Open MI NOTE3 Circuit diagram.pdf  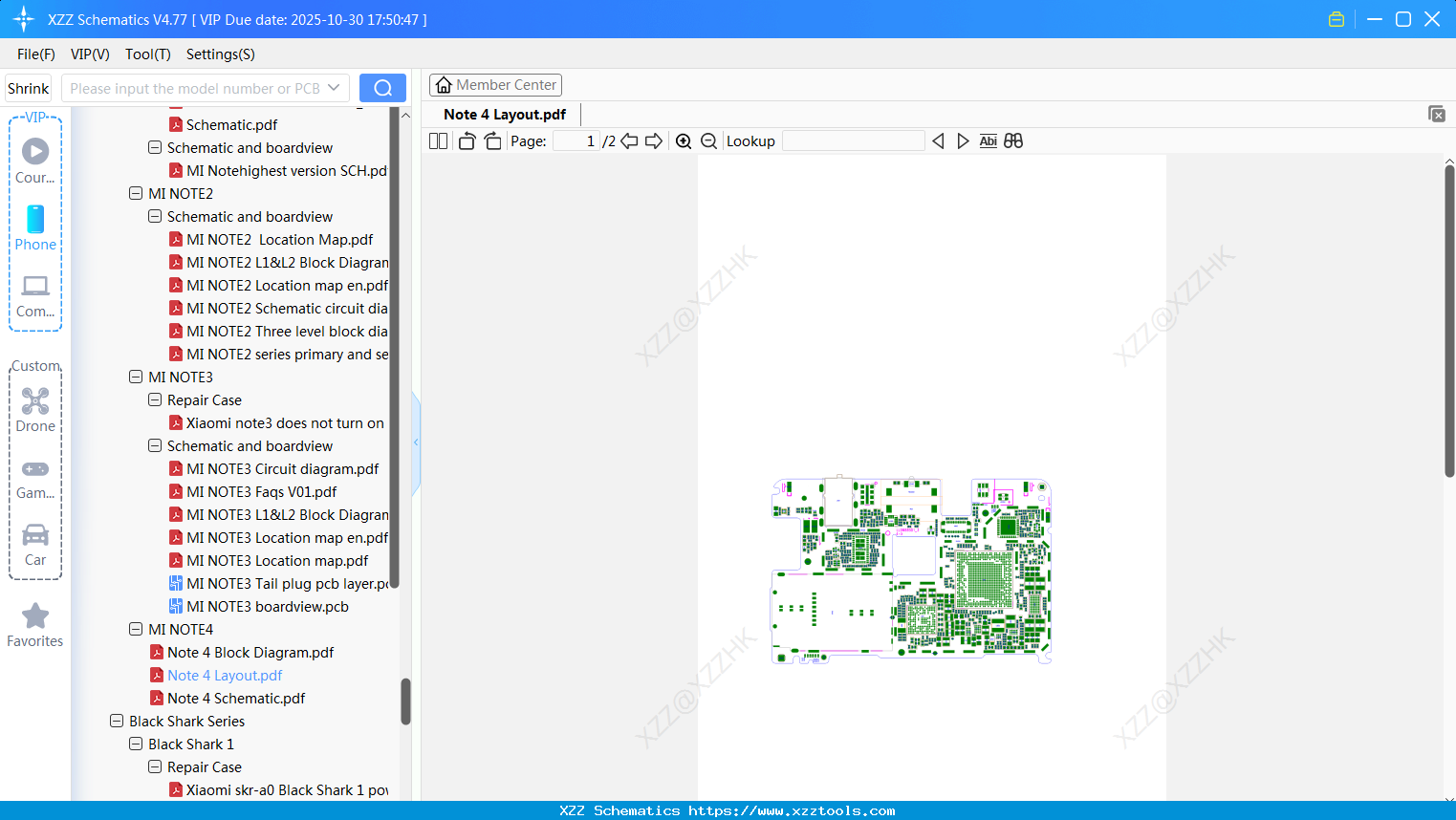[x=274, y=468]
